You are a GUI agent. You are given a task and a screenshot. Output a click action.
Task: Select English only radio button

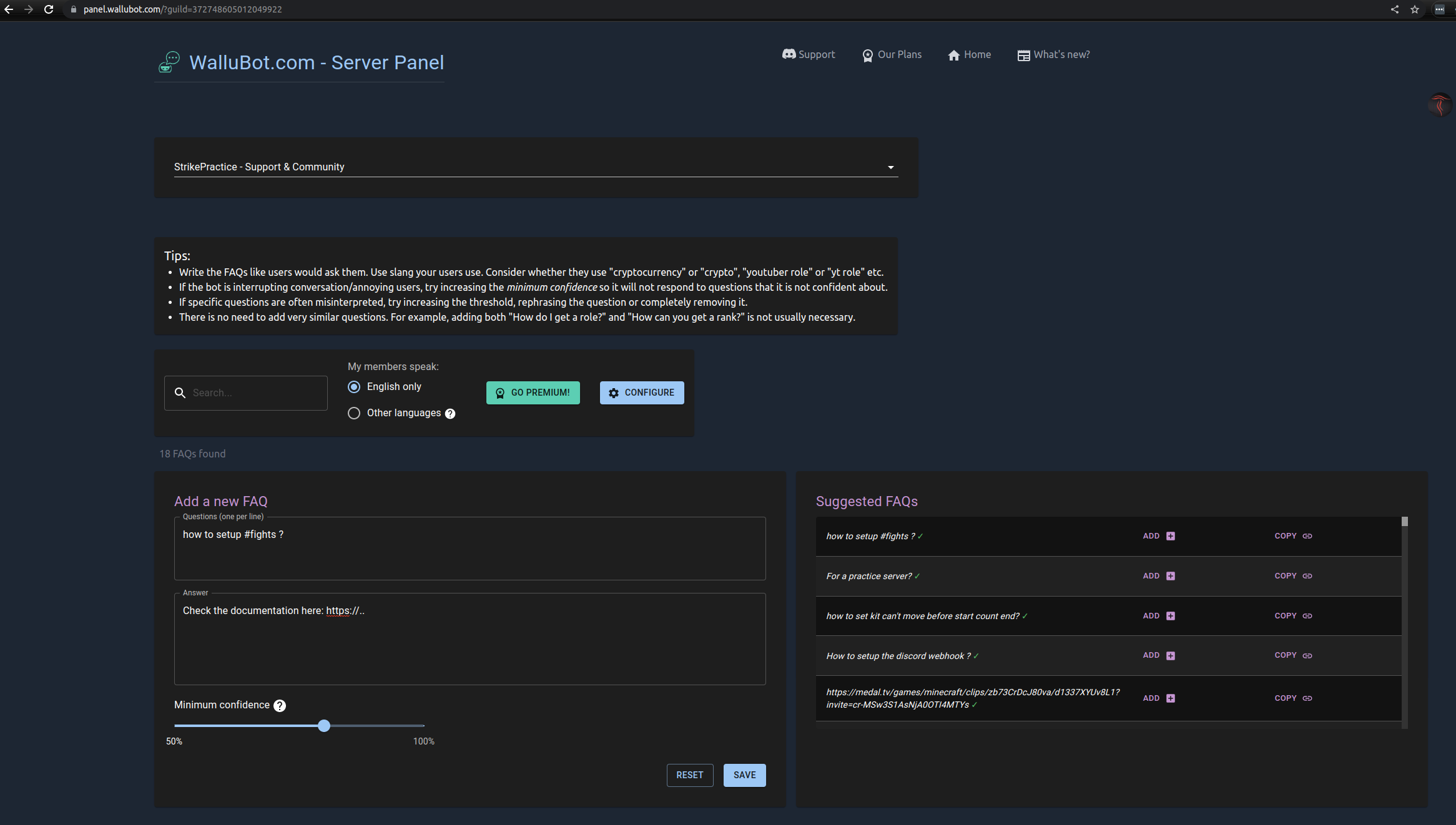pyautogui.click(x=354, y=387)
